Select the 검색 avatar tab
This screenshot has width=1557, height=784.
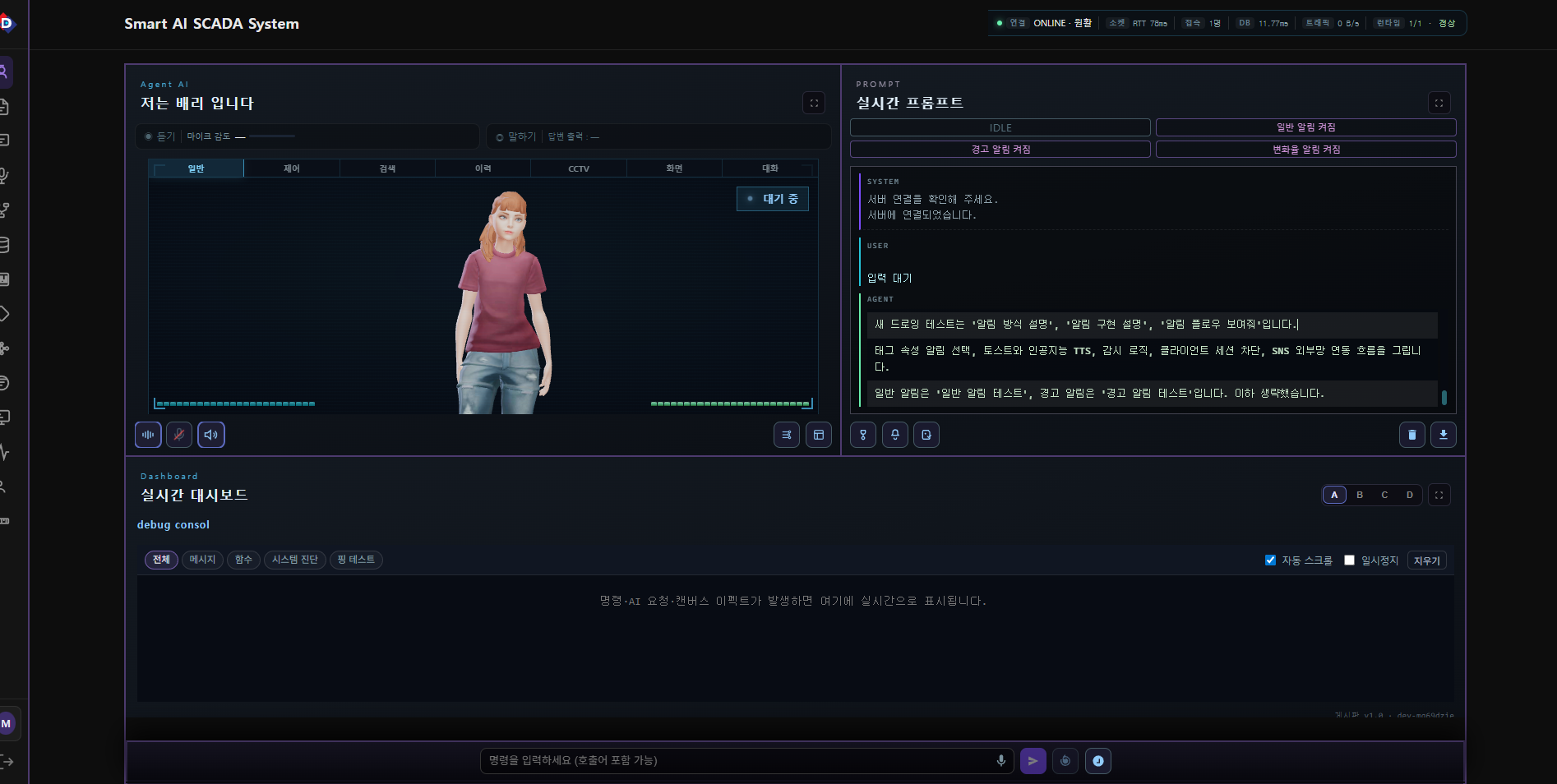tap(387, 168)
